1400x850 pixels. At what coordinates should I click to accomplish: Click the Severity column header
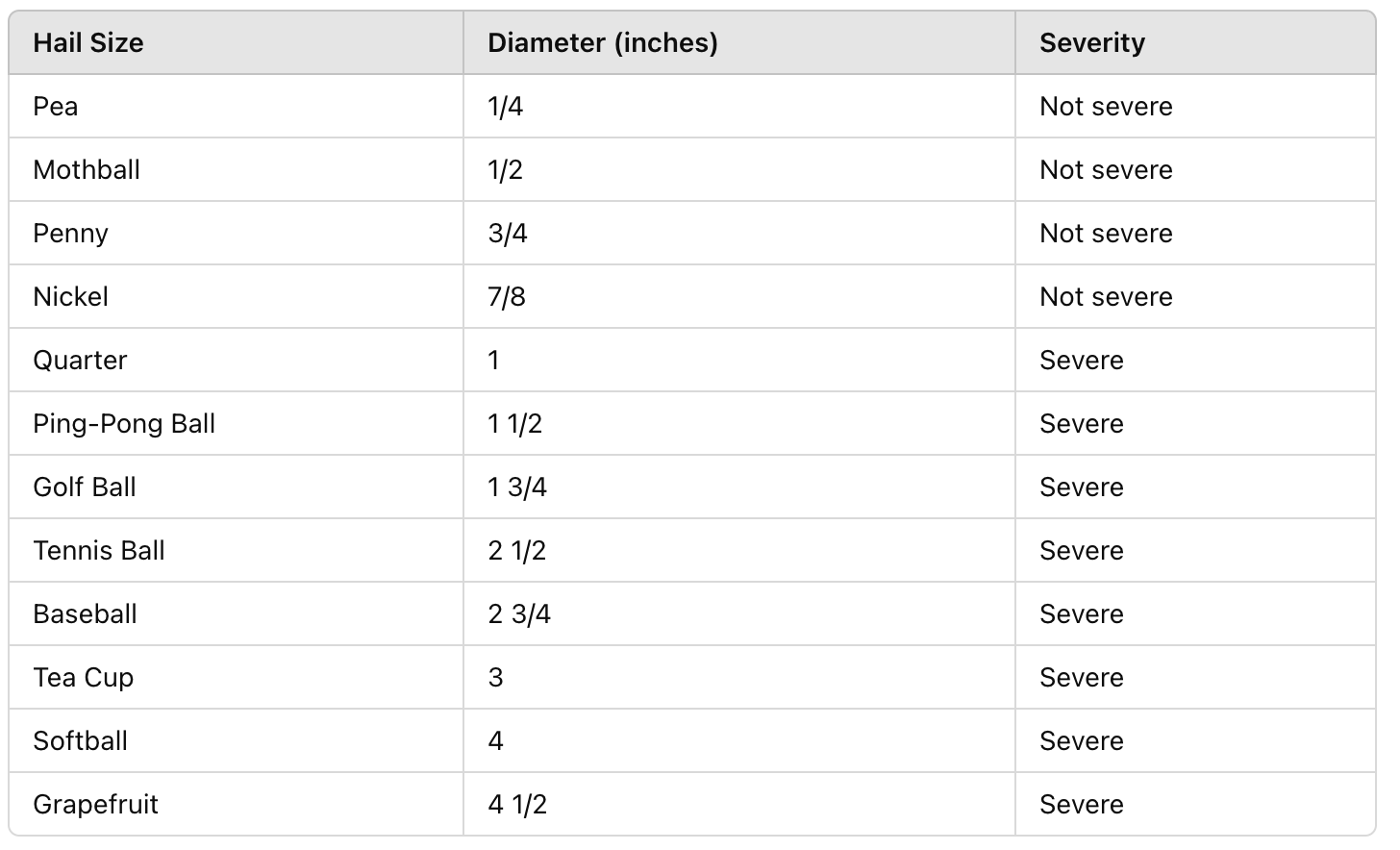[1195, 42]
